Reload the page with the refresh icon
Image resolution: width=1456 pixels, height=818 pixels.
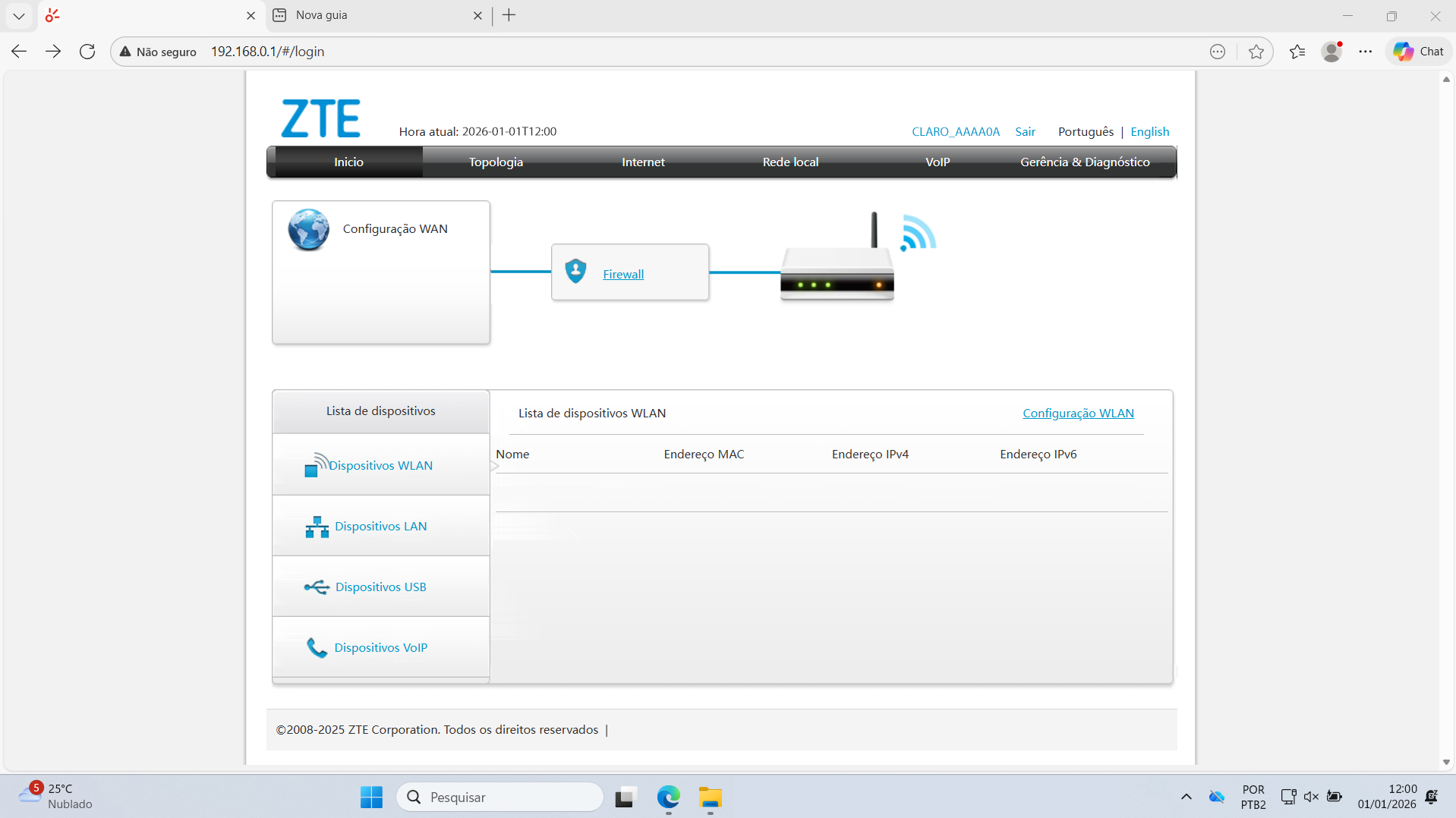[x=87, y=51]
